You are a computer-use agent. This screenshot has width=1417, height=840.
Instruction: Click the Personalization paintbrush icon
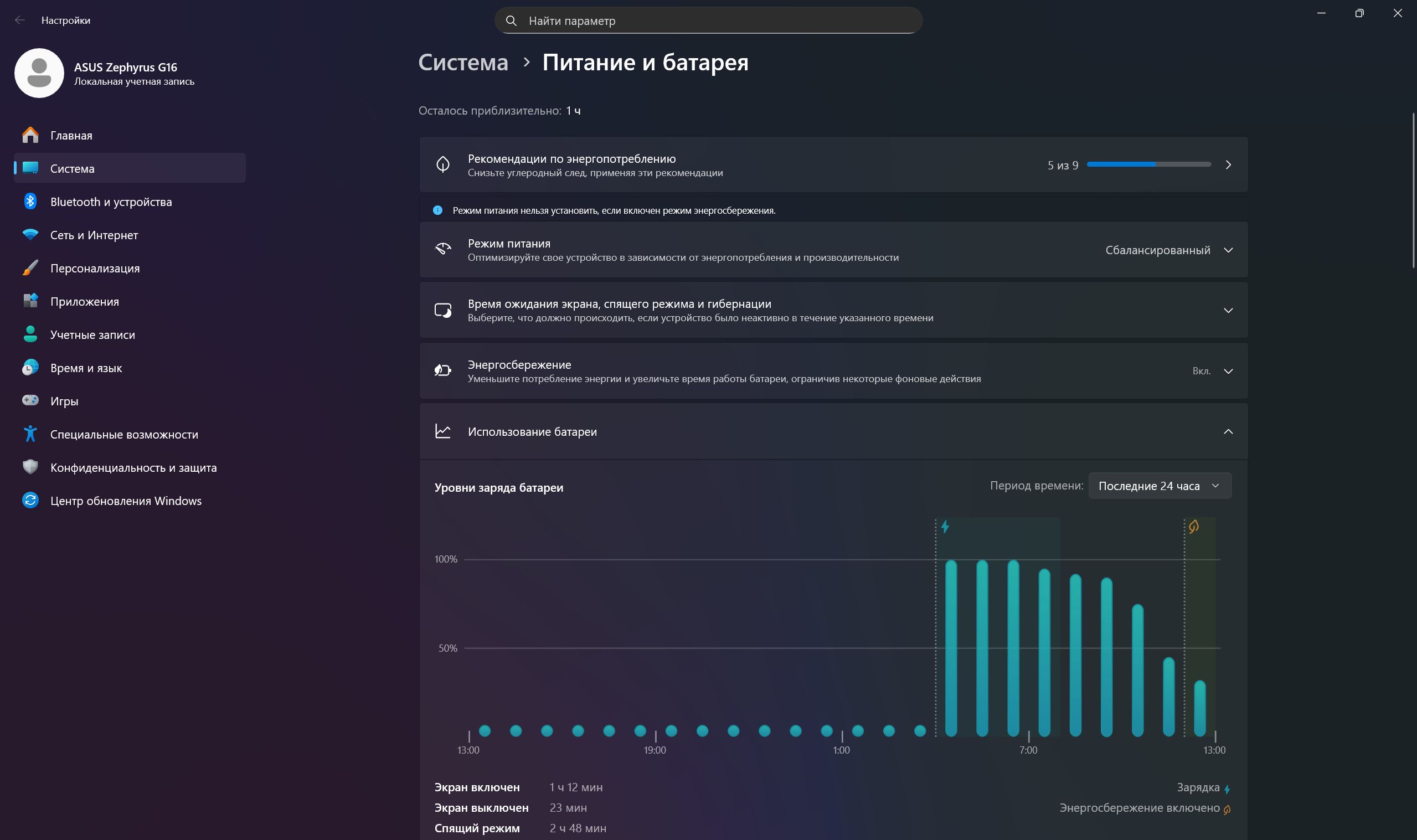[x=30, y=268]
